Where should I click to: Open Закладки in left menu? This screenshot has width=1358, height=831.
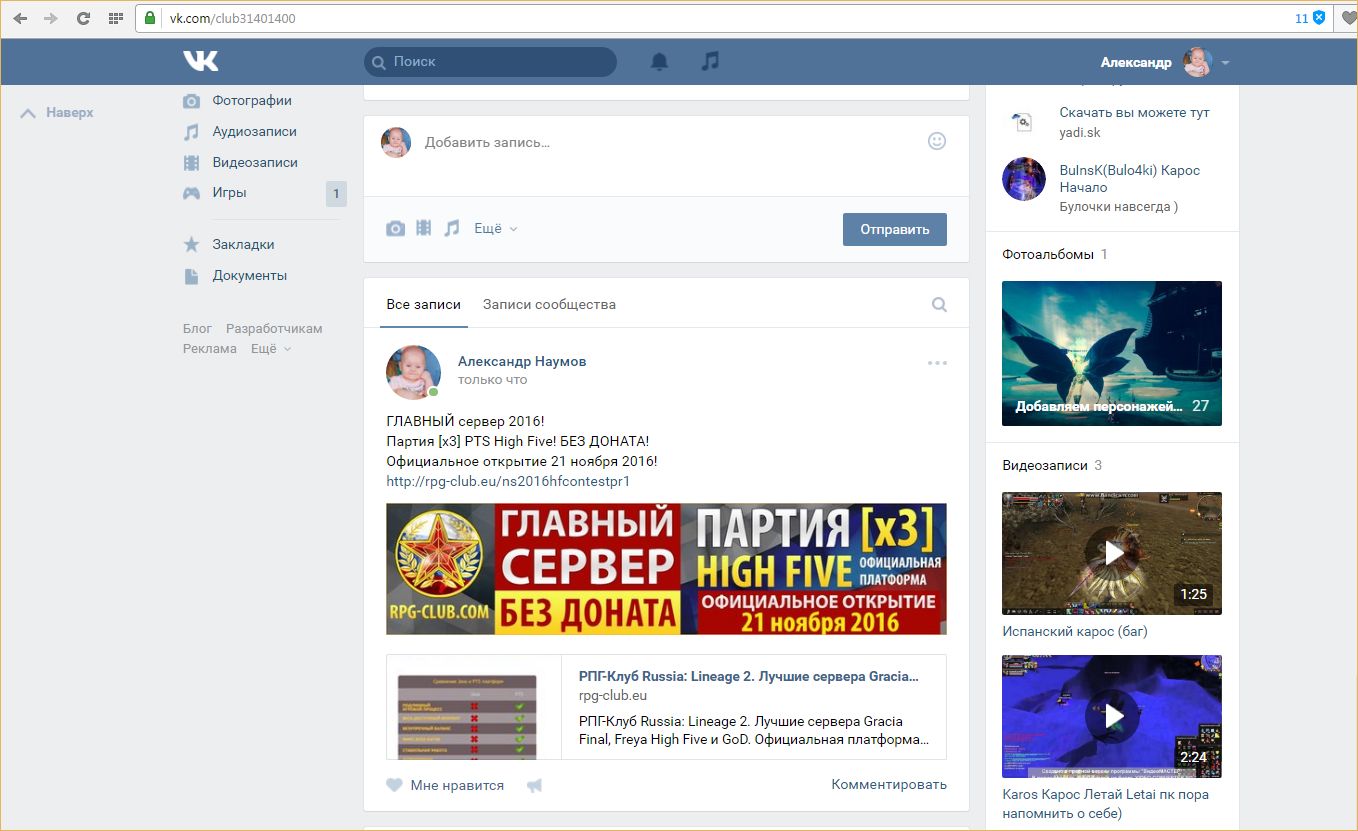243,245
